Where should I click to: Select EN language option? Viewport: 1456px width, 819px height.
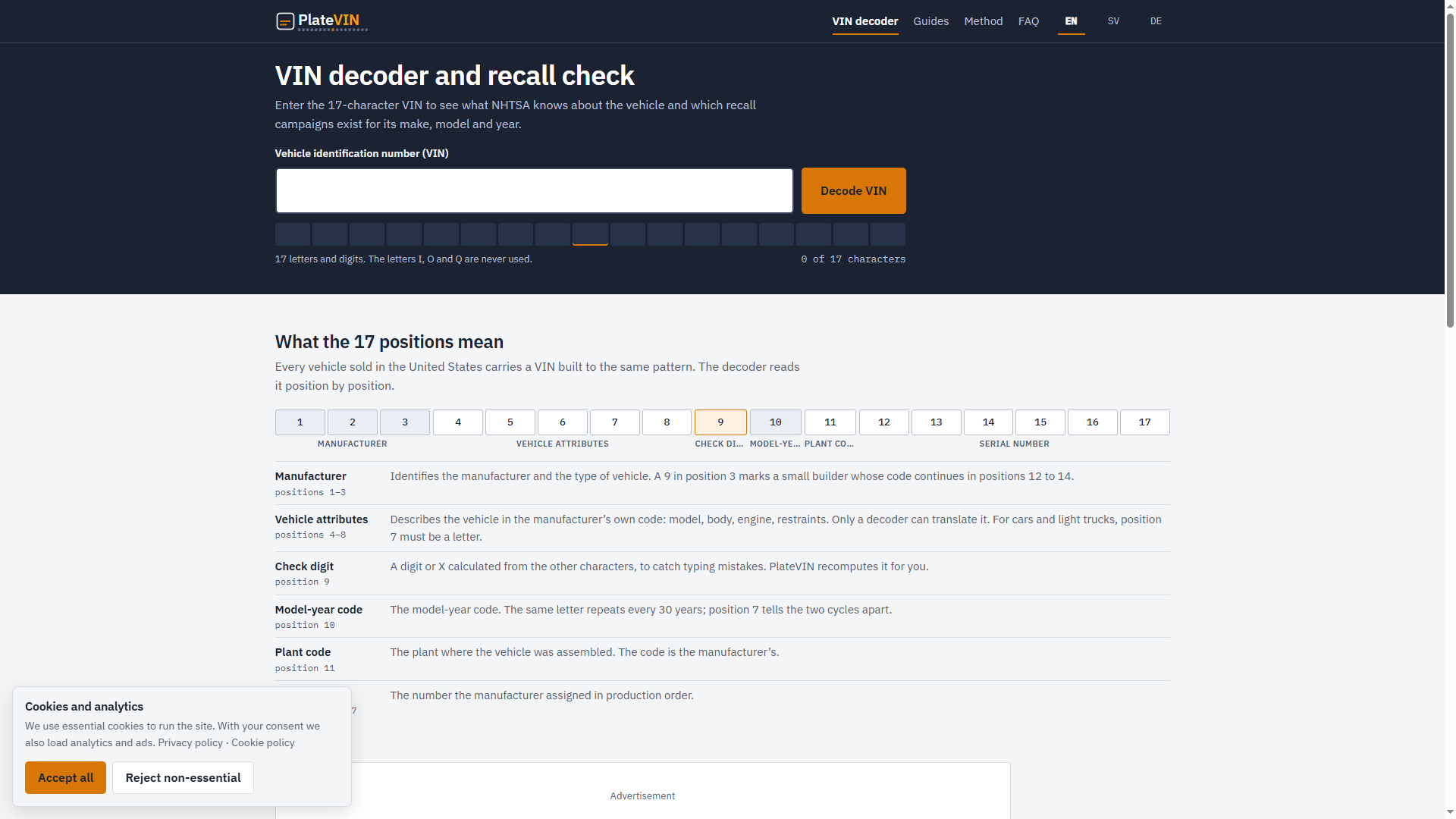coord(1071,21)
